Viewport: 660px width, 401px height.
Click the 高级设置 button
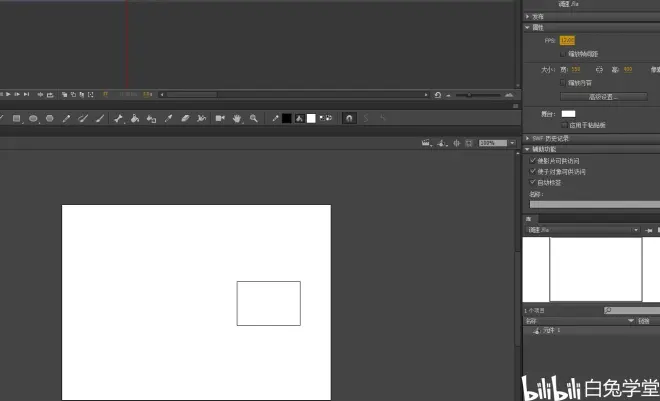[x=603, y=97]
